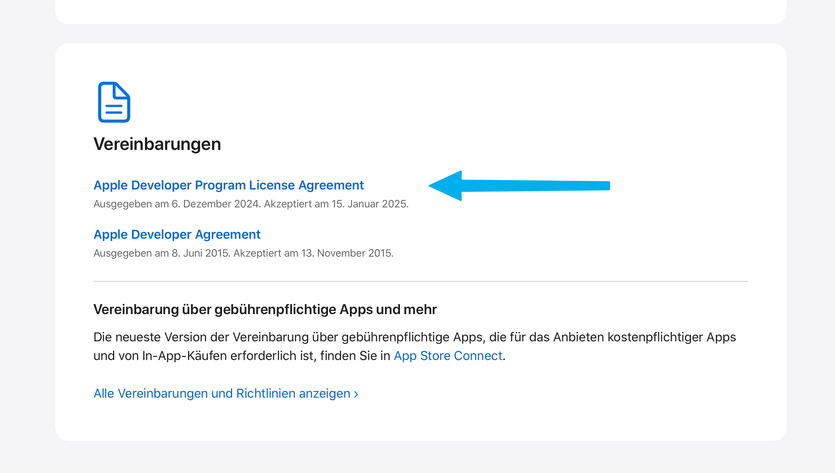Image resolution: width=835 pixels, height=473 pixels.
Task: Click text 'Ausgegeben am 8. Juni 2015'
Action: coord(161,253)
